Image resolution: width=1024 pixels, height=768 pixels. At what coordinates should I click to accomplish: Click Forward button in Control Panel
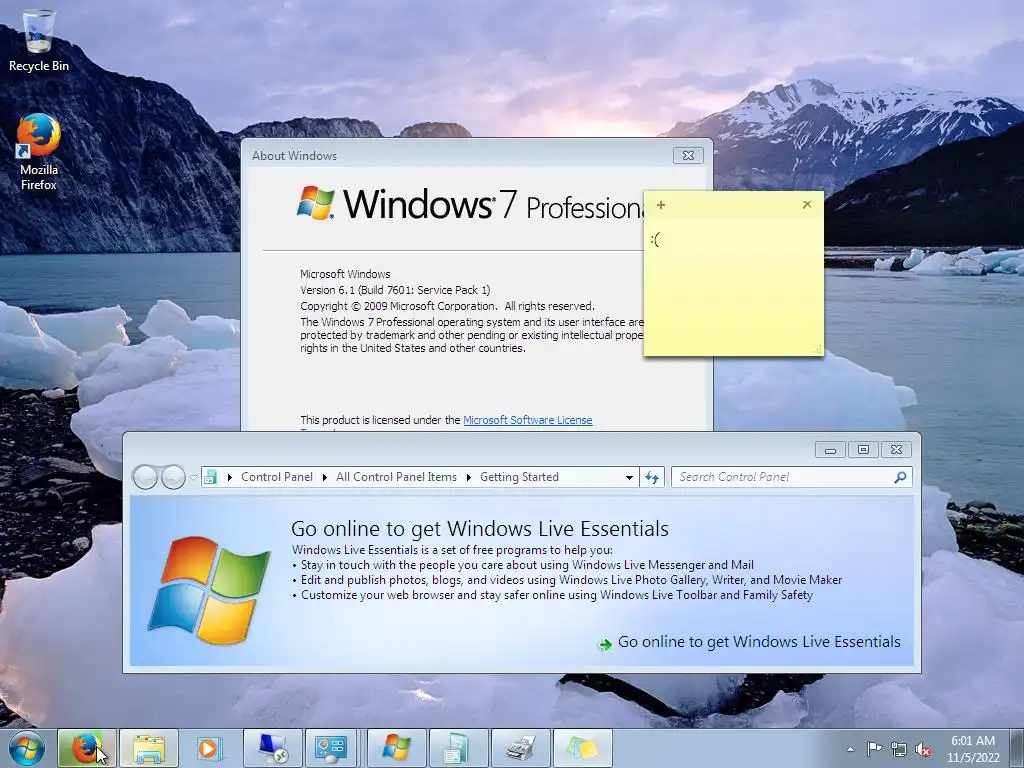[173, 477]
